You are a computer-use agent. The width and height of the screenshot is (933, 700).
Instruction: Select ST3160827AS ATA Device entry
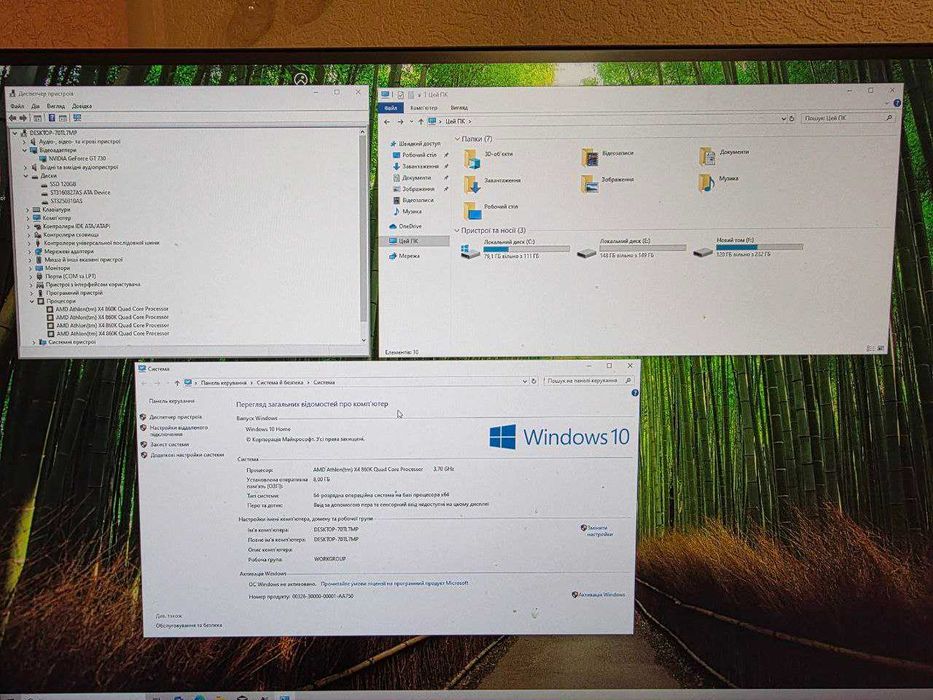pos(76,192)
